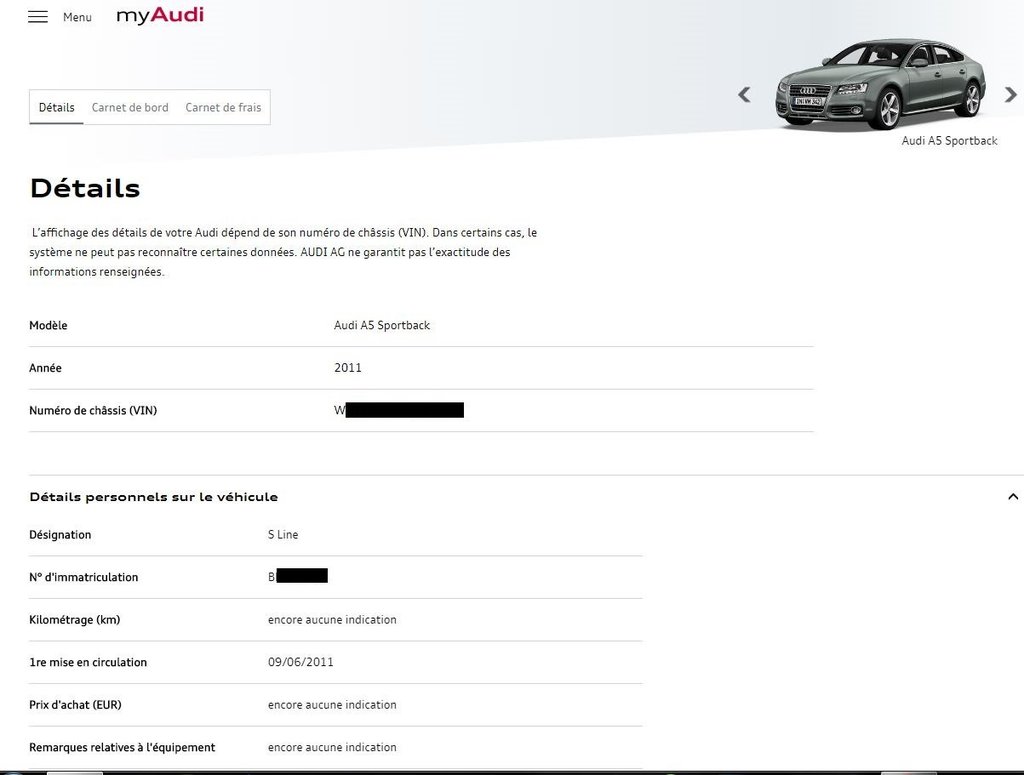Switch to the Carnet de bord tab

(x=130, y=108)
